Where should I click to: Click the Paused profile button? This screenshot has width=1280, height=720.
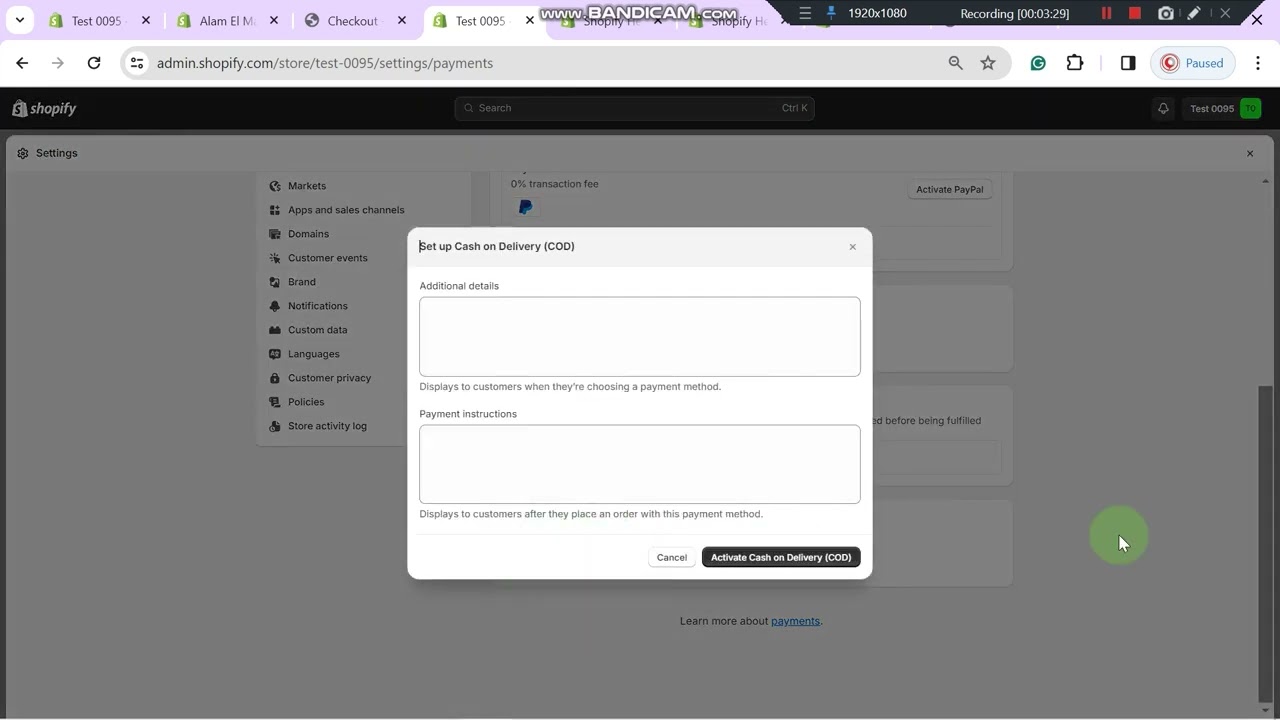(x=1193, y=63)
